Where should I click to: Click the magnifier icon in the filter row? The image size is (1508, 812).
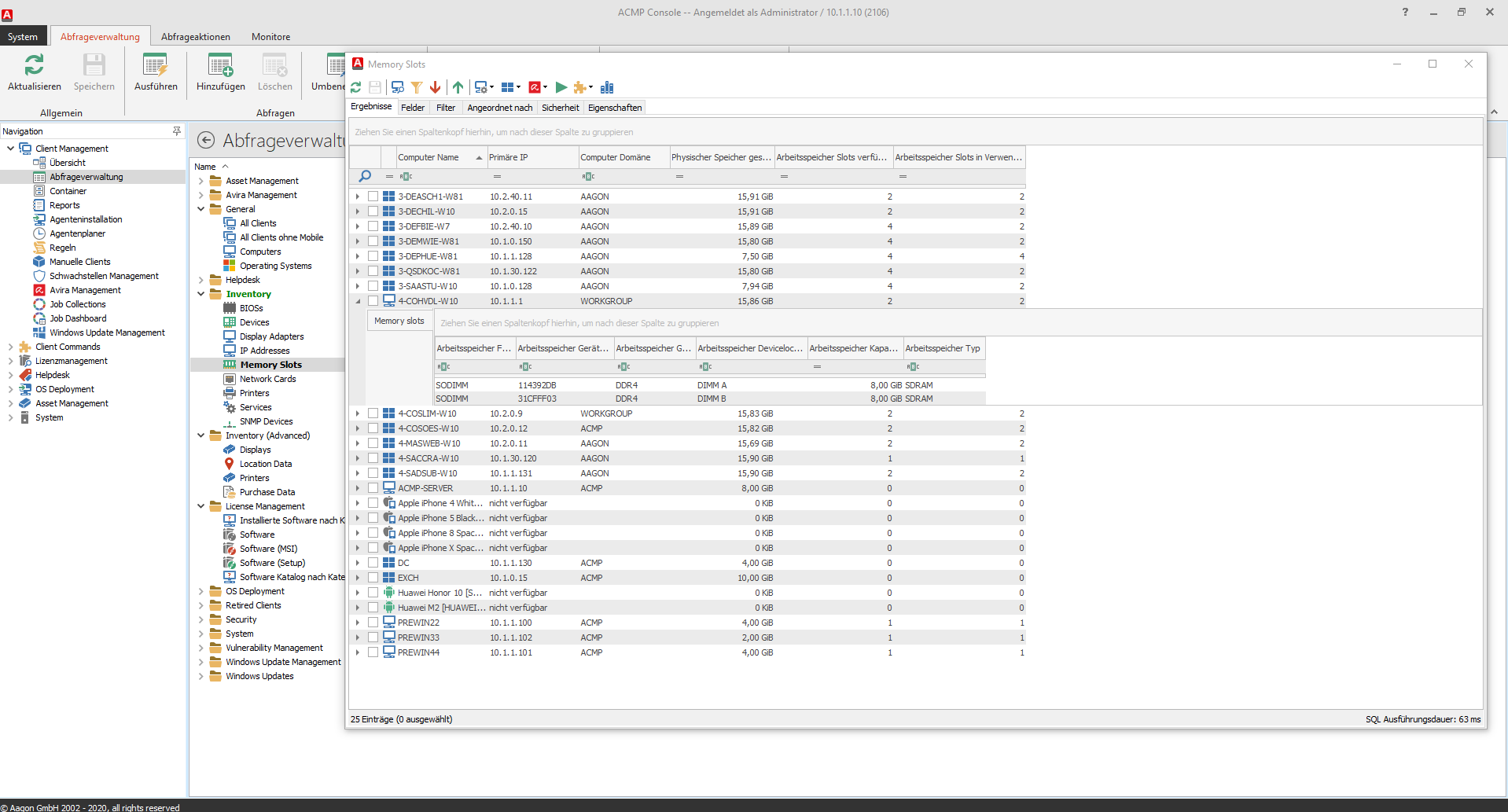365,176
